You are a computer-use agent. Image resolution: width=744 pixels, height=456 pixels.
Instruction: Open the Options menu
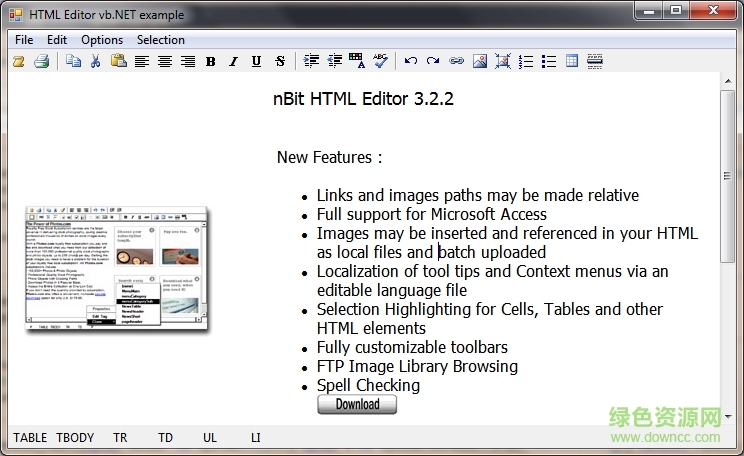102,40
